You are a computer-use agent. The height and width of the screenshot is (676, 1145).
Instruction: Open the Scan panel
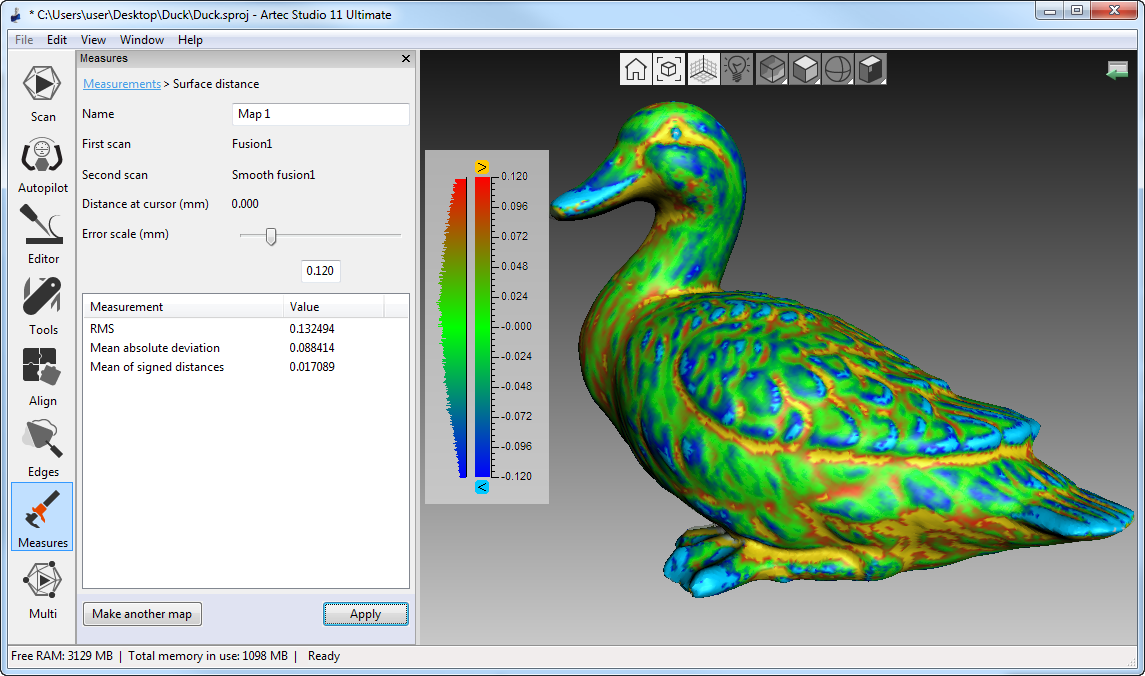click(42, 93)
